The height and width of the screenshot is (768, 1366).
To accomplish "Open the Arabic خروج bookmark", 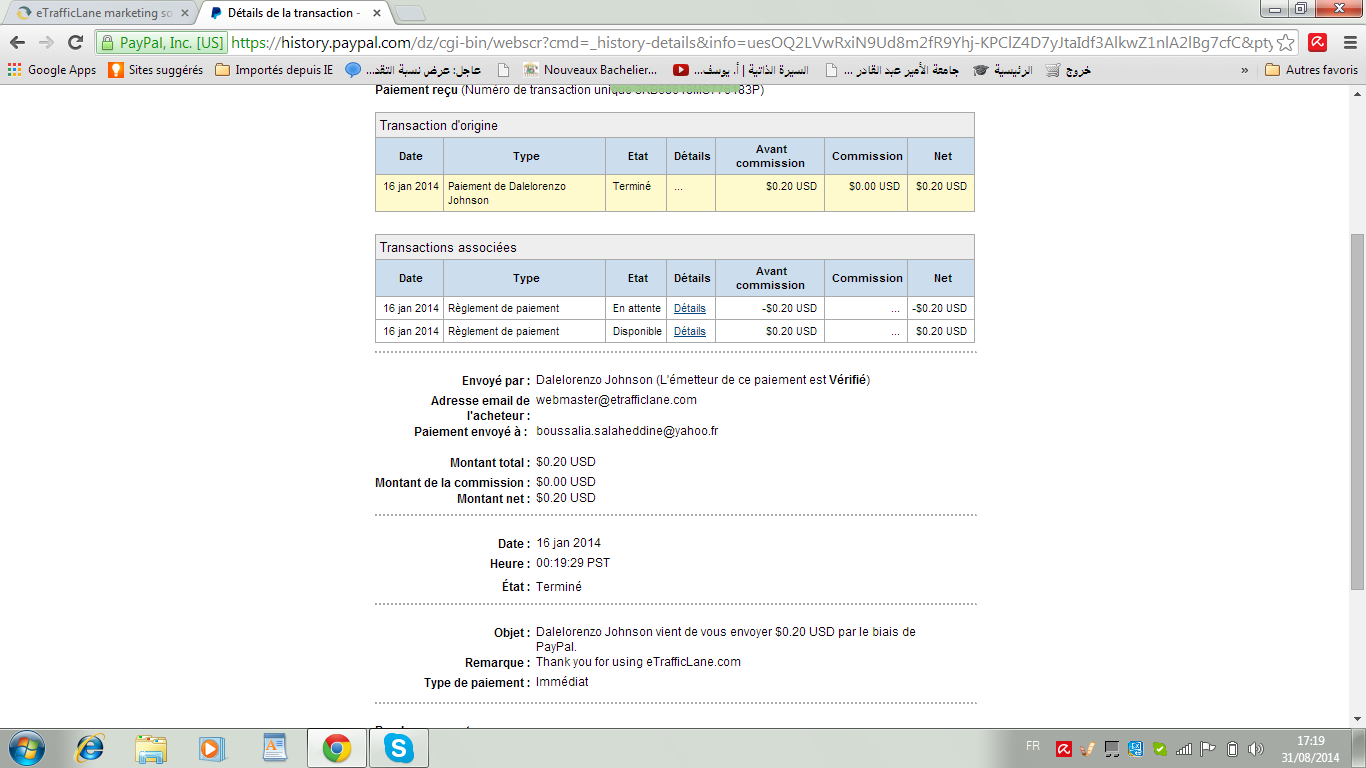I will (1067, 70).
